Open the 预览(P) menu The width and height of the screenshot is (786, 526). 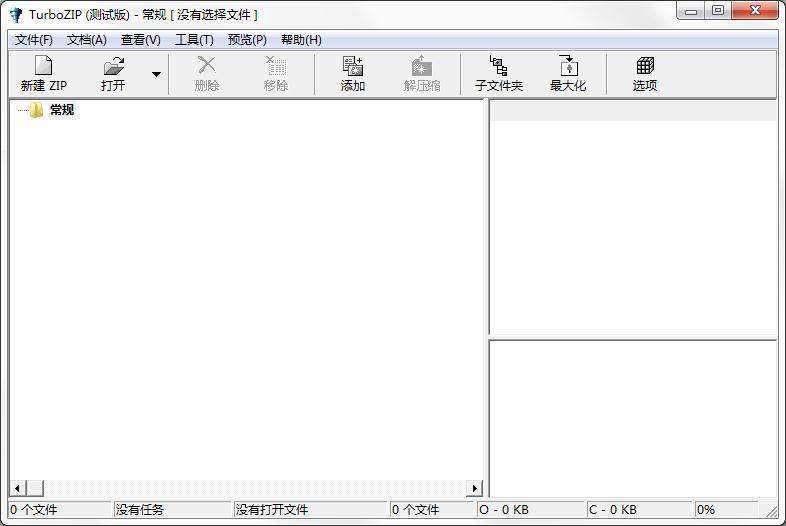247,40
